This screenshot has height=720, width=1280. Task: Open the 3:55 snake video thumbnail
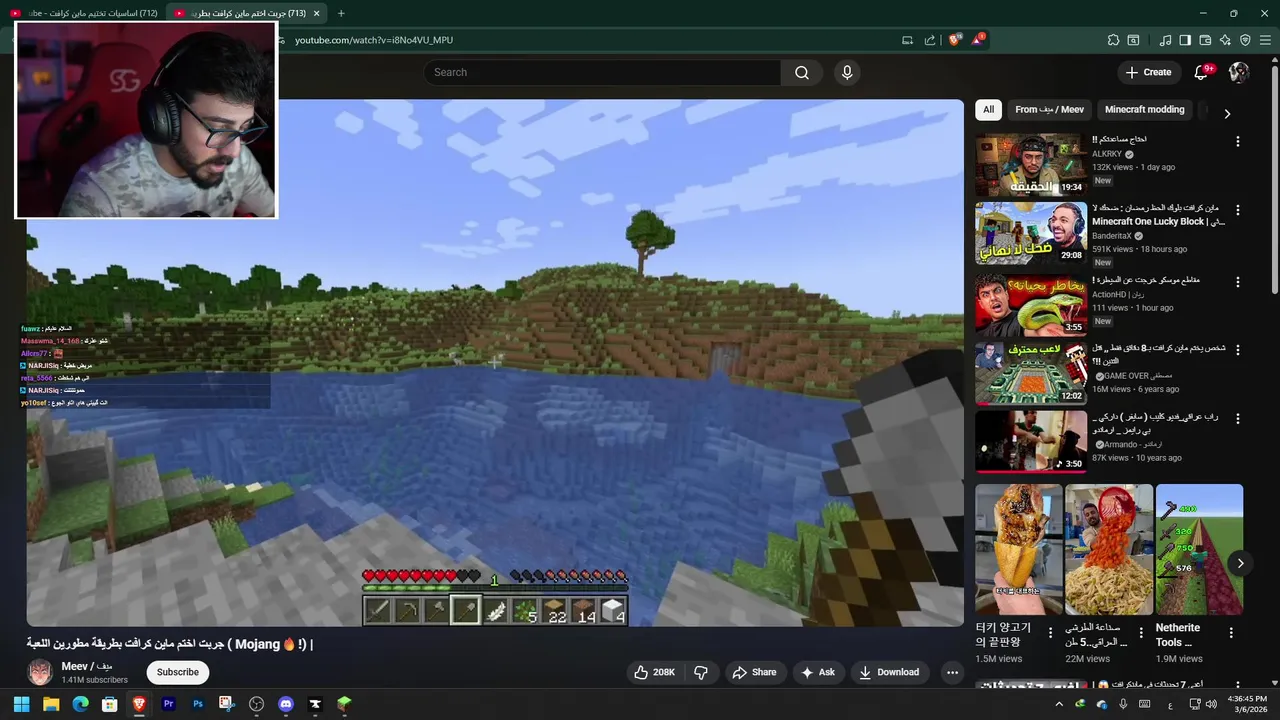[x=1031, y=304]
